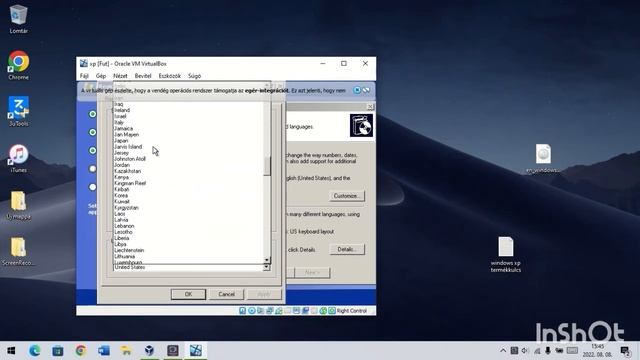Image resolution: width=640 pixels, height=360 pixels.
Task: Click the OK button in the dialog
Action: pyautogui.click(x=188, y=294)
